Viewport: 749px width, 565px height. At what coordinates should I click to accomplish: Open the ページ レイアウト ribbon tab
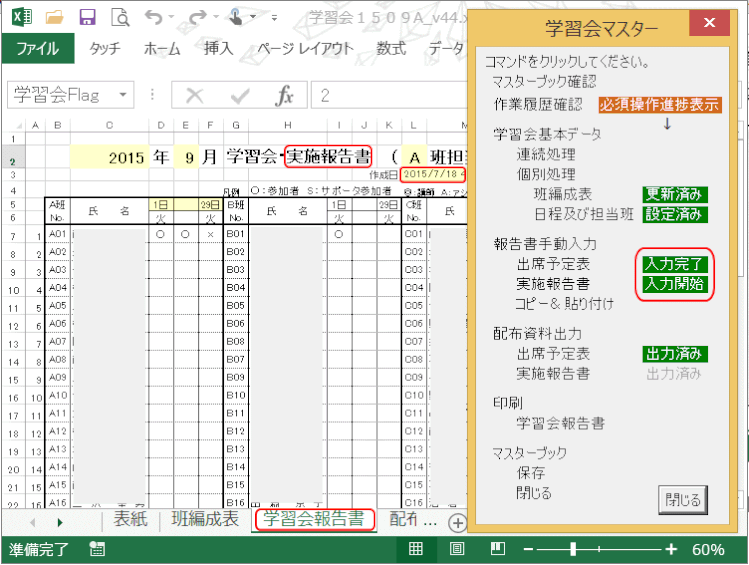point(305,48)
